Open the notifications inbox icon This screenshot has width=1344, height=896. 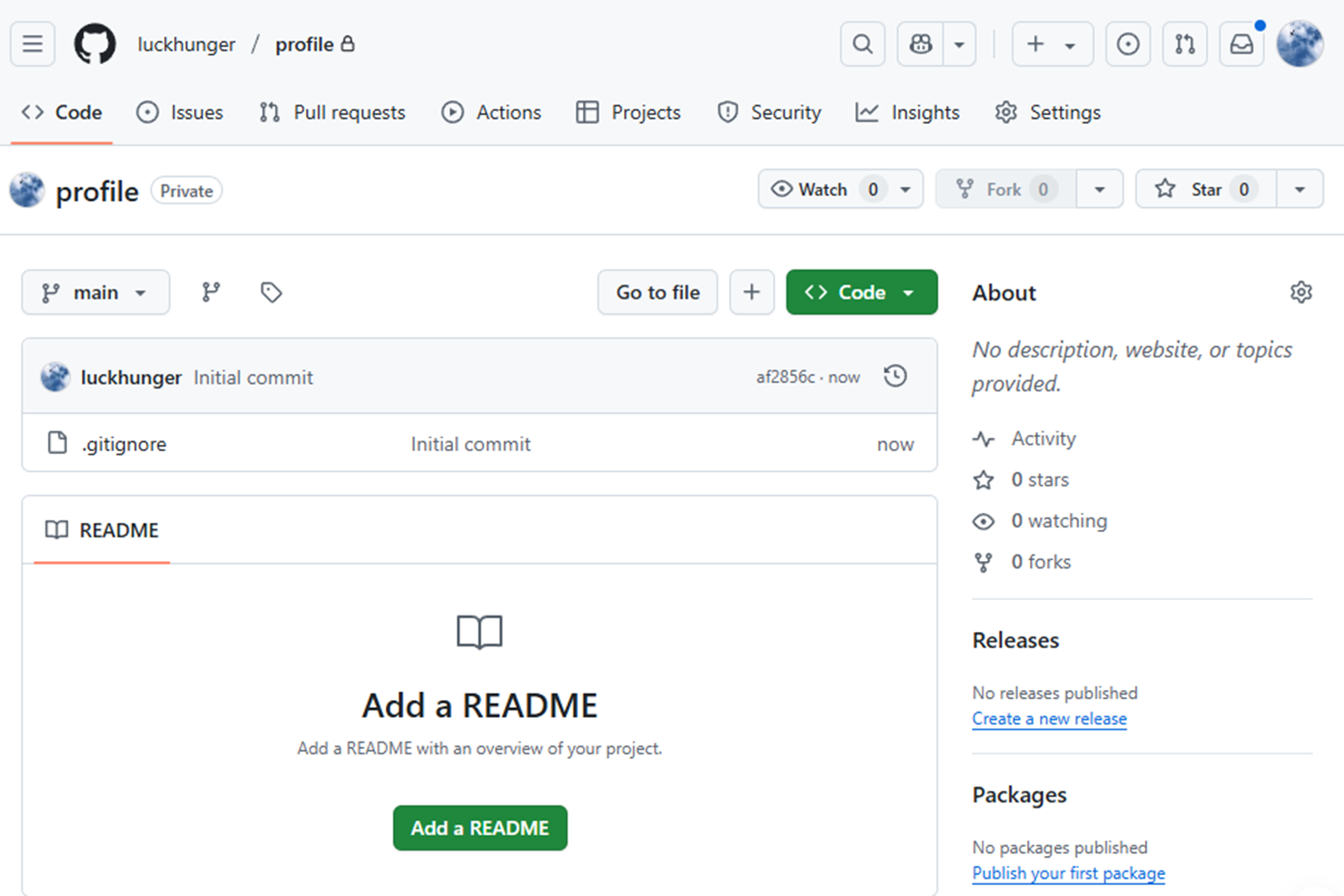tap(1241, 44)
